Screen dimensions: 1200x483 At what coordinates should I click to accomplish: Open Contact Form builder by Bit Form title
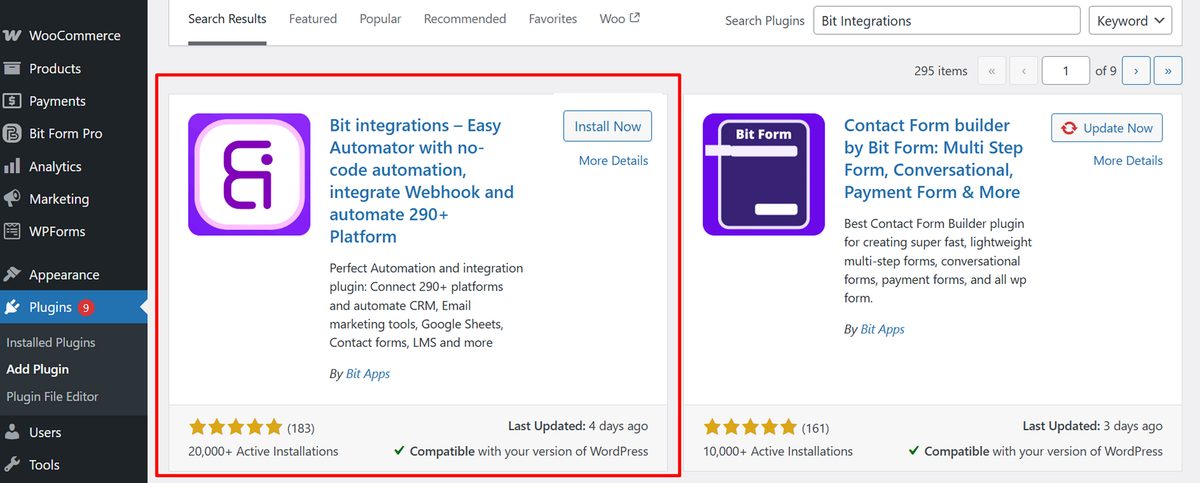click(932, 159)
